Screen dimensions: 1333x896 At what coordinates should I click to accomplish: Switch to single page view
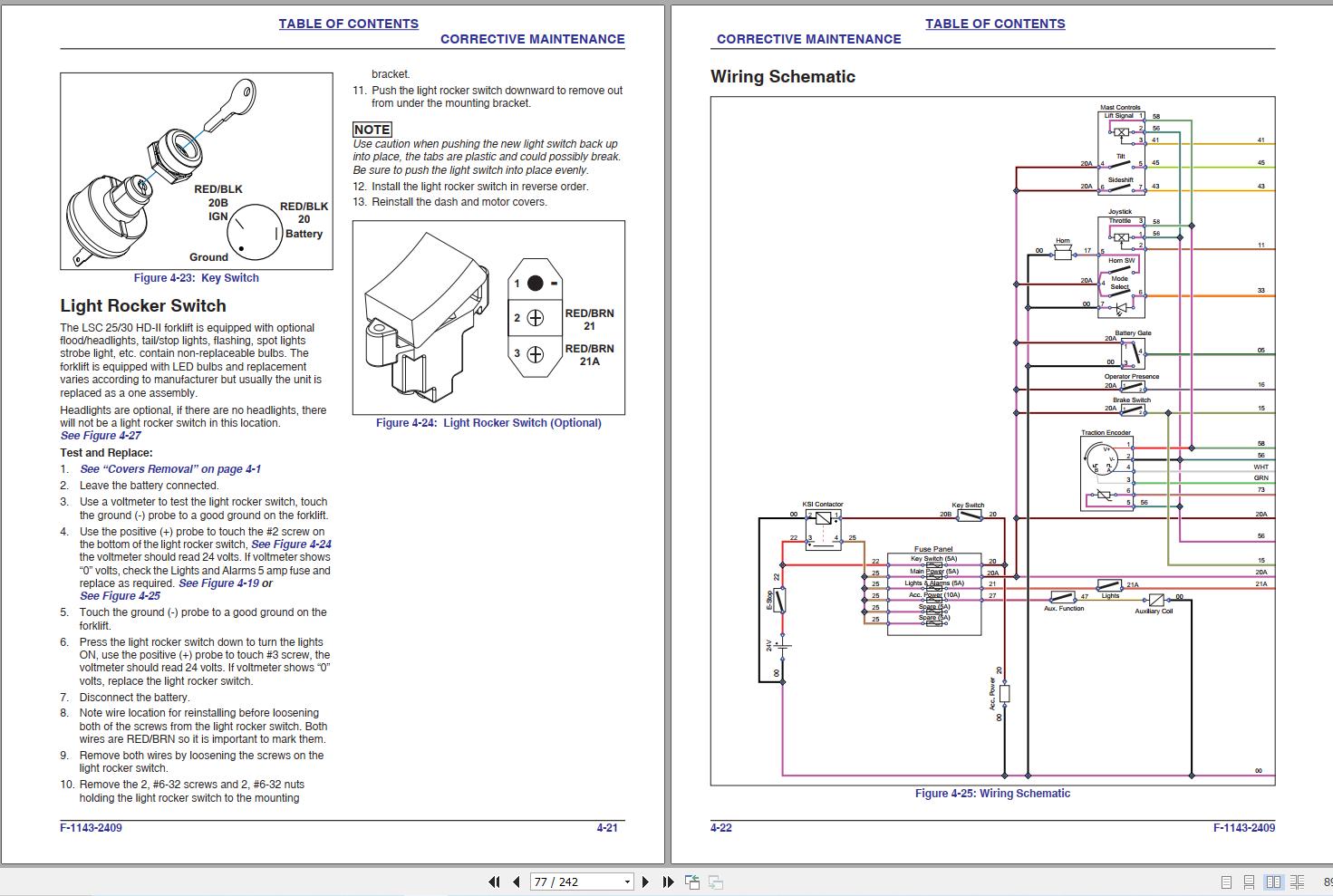[x=1226, y=882]
